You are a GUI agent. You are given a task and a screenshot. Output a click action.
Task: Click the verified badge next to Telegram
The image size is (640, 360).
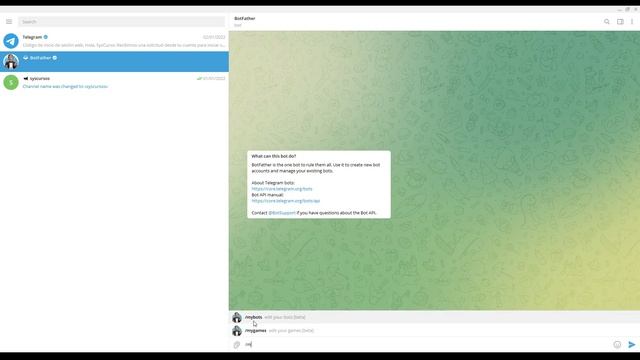coord(46,37)
